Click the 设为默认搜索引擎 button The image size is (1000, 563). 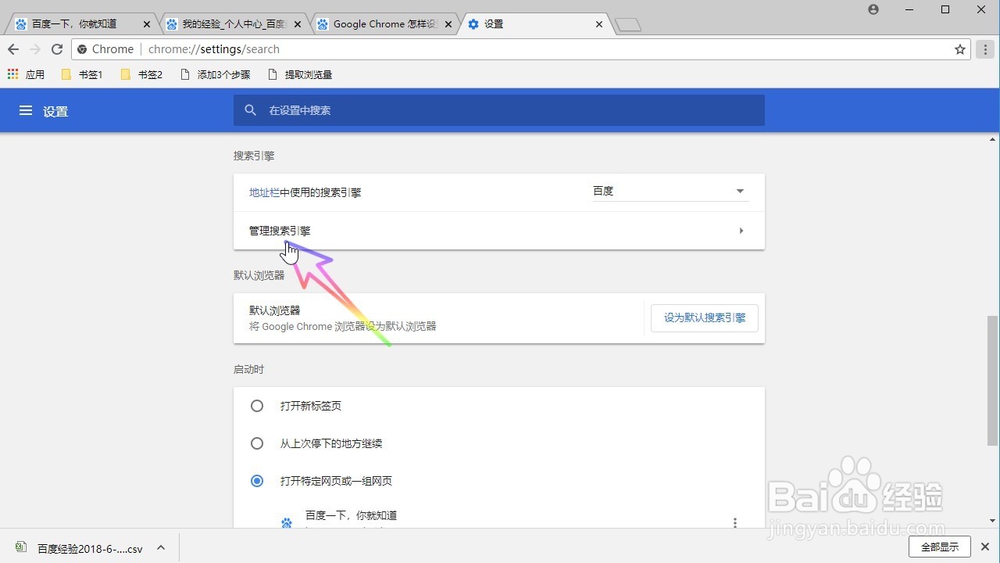[705, 318]
